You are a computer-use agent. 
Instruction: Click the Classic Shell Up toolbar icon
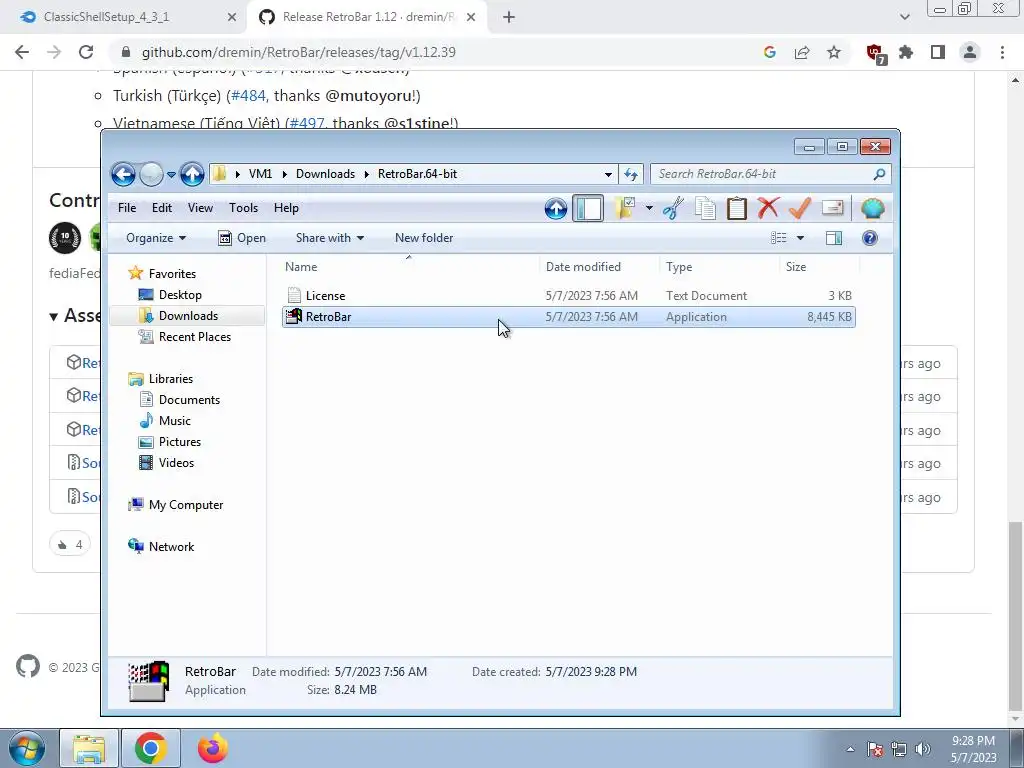[x=556, y=208]
